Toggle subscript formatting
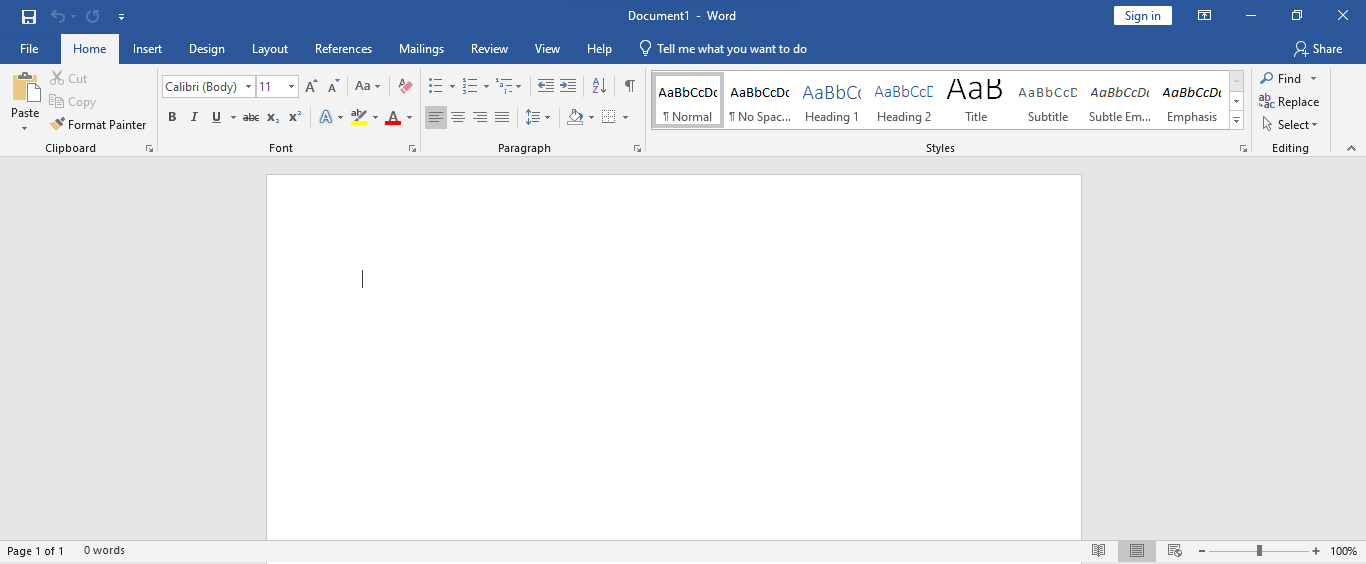This screenshot has height=564, width=1366. point(273,117)
